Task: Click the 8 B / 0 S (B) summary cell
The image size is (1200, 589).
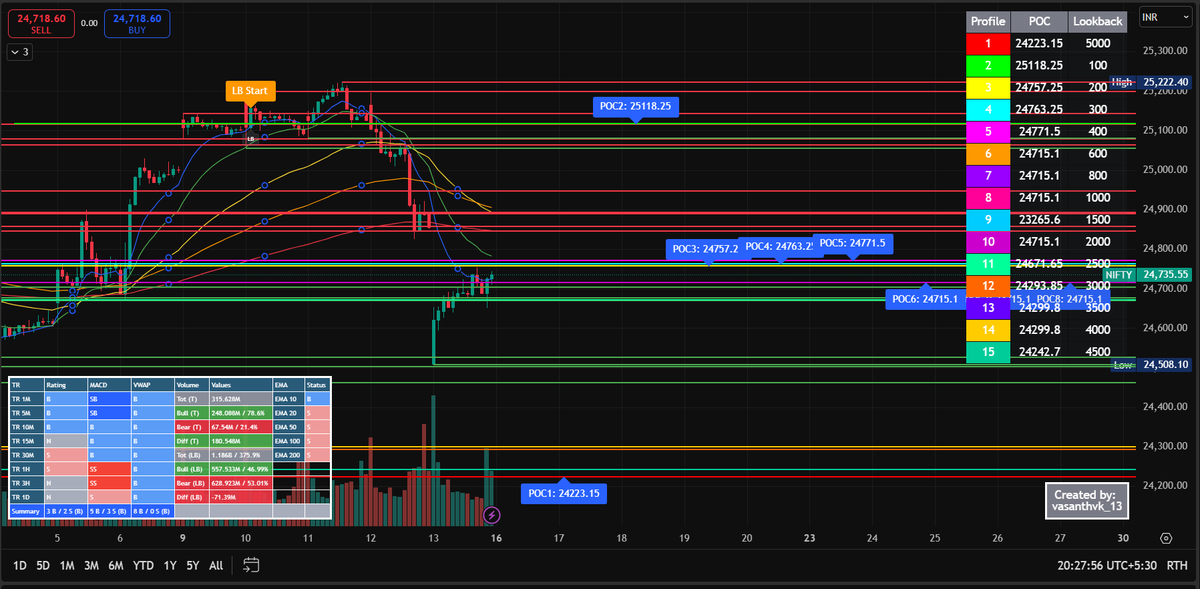Action: click(x=152, y=511)
